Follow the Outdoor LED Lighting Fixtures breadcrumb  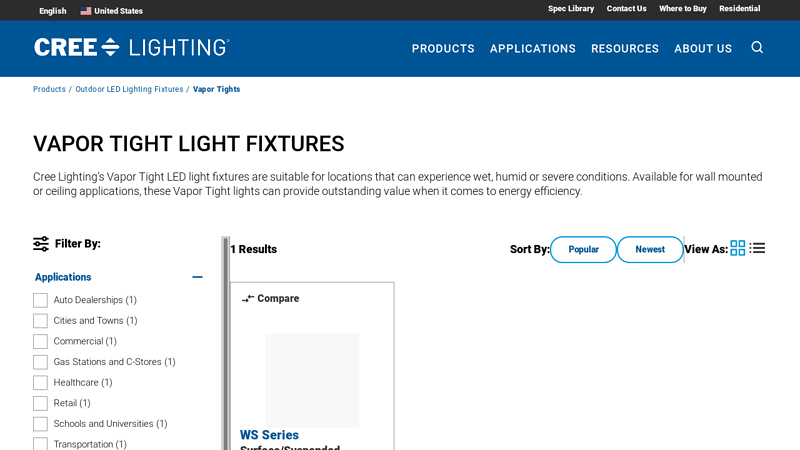coord(129,89)
